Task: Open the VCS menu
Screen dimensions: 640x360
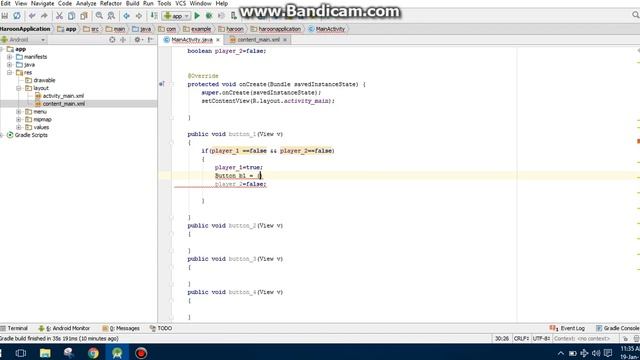Action: click(180, 3)
